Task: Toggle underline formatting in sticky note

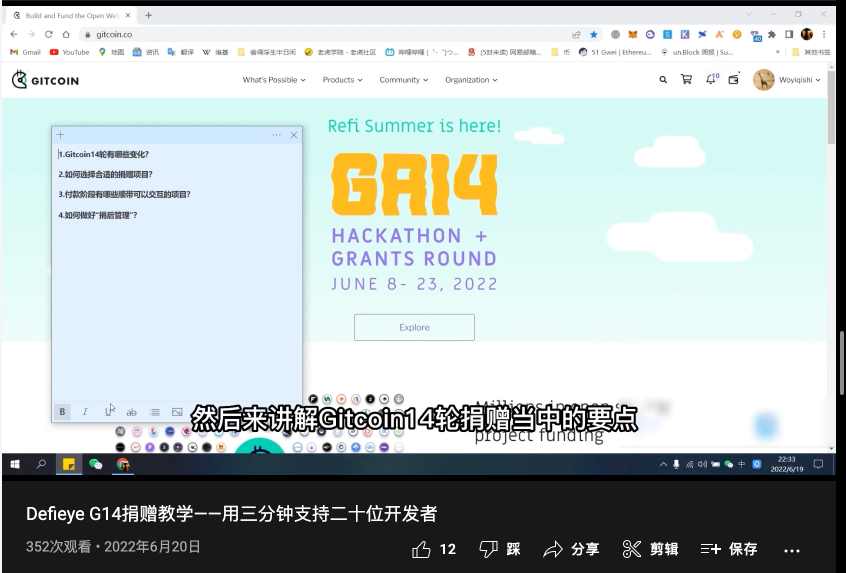Action: click(109, 412)
